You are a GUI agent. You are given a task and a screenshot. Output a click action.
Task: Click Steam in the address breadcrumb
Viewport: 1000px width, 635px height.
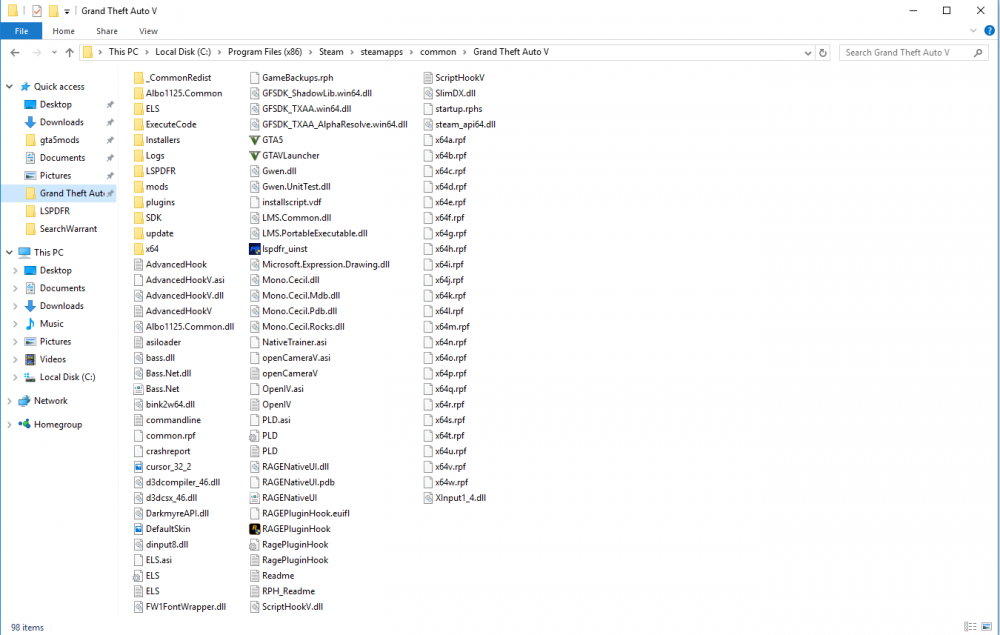(x=331, y=52)
